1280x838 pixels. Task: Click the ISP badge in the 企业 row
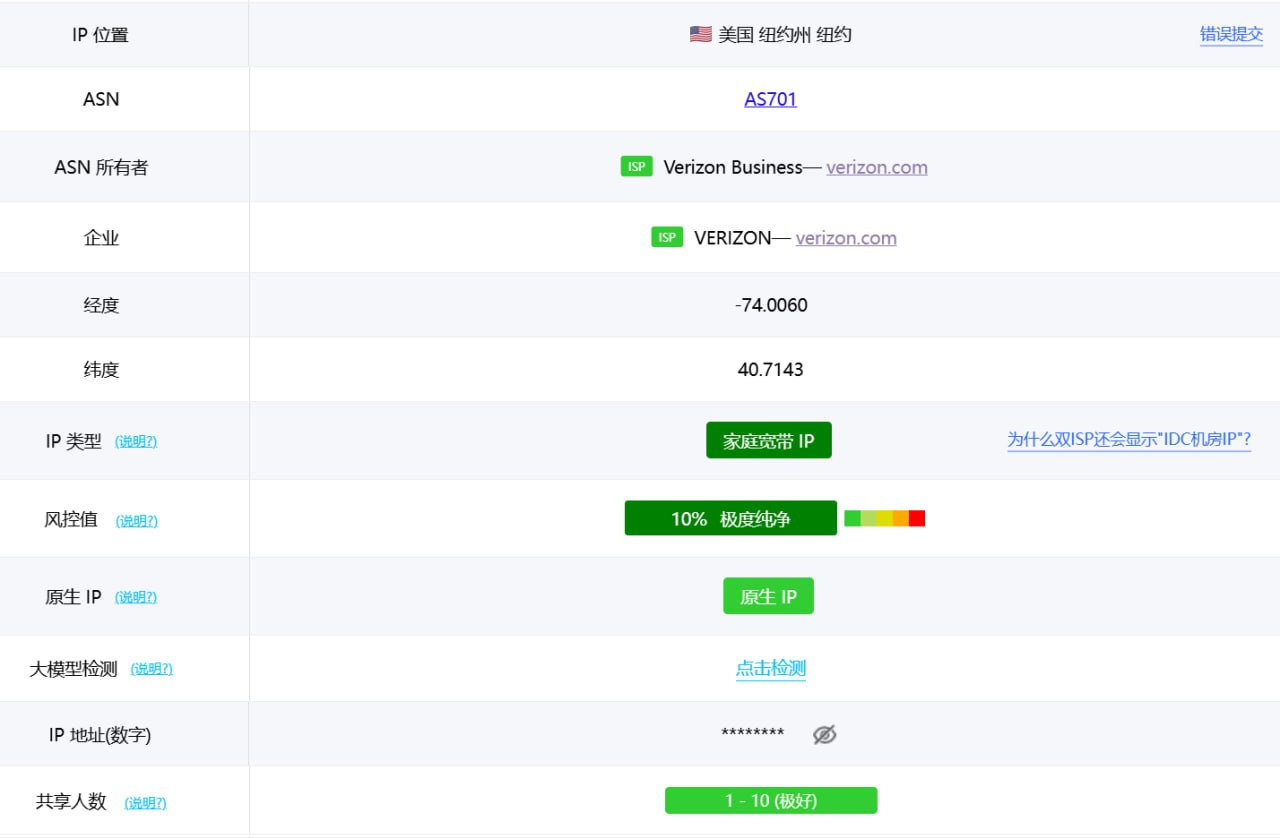pos(666,237)
